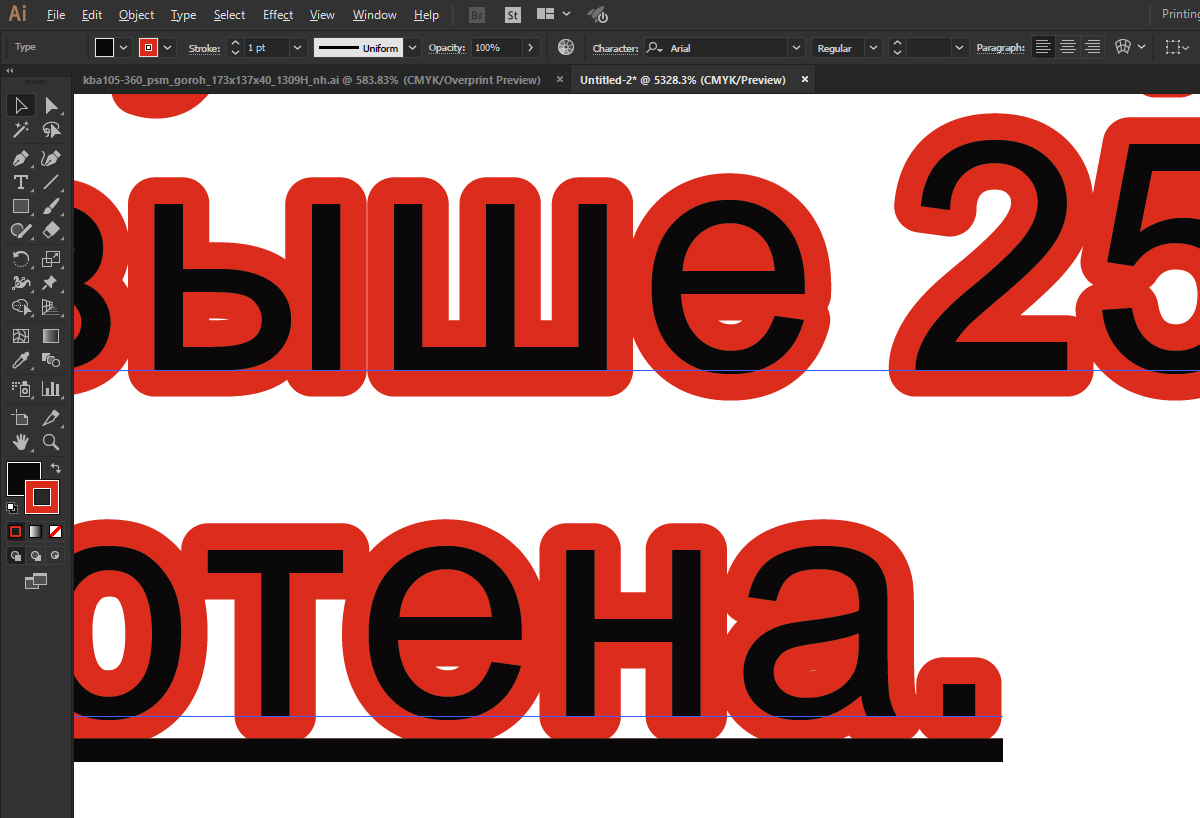Select the Direct Selection tool

click(x=51, y=105)
